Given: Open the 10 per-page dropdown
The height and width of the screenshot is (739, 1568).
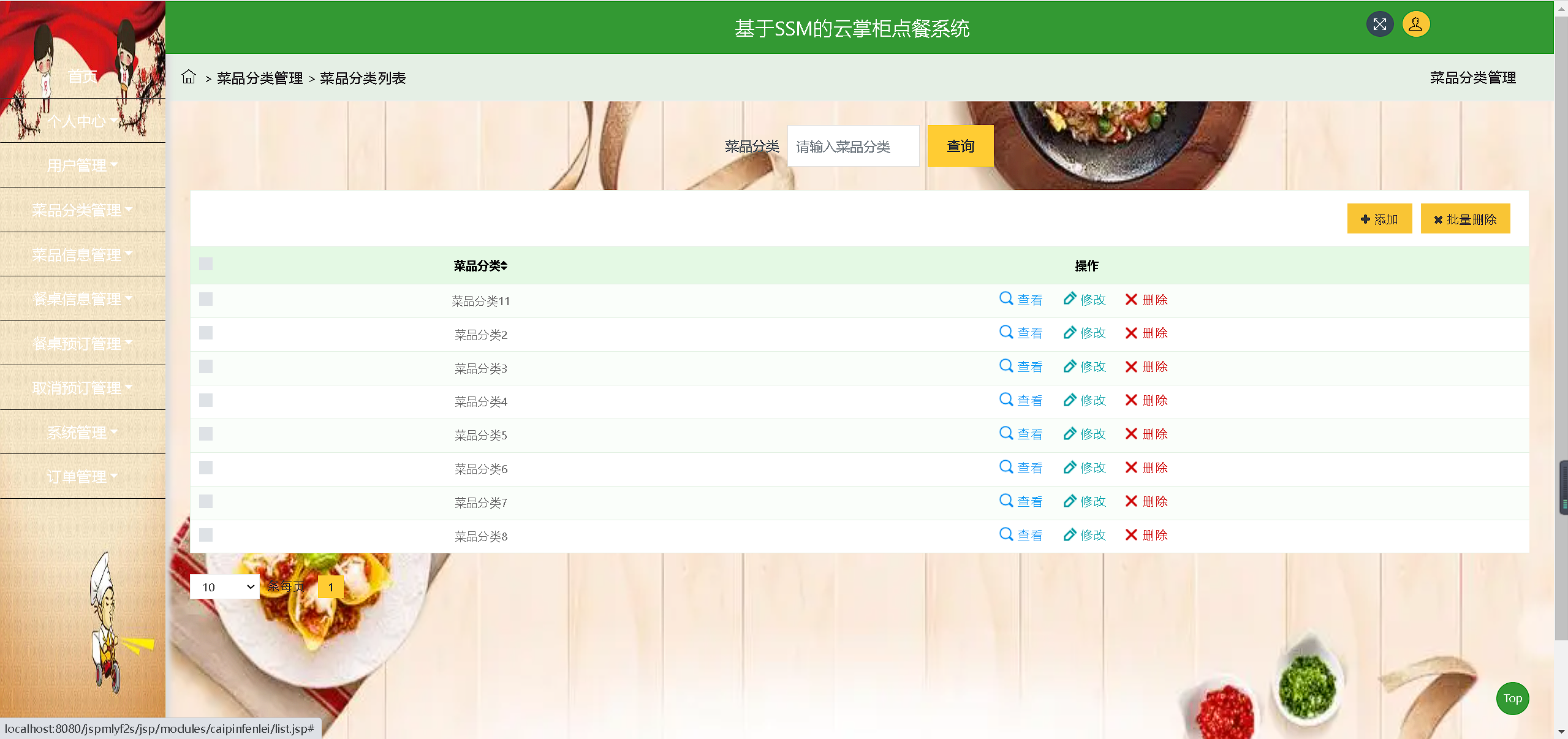Looking at the screenshot, I should 225,587.
